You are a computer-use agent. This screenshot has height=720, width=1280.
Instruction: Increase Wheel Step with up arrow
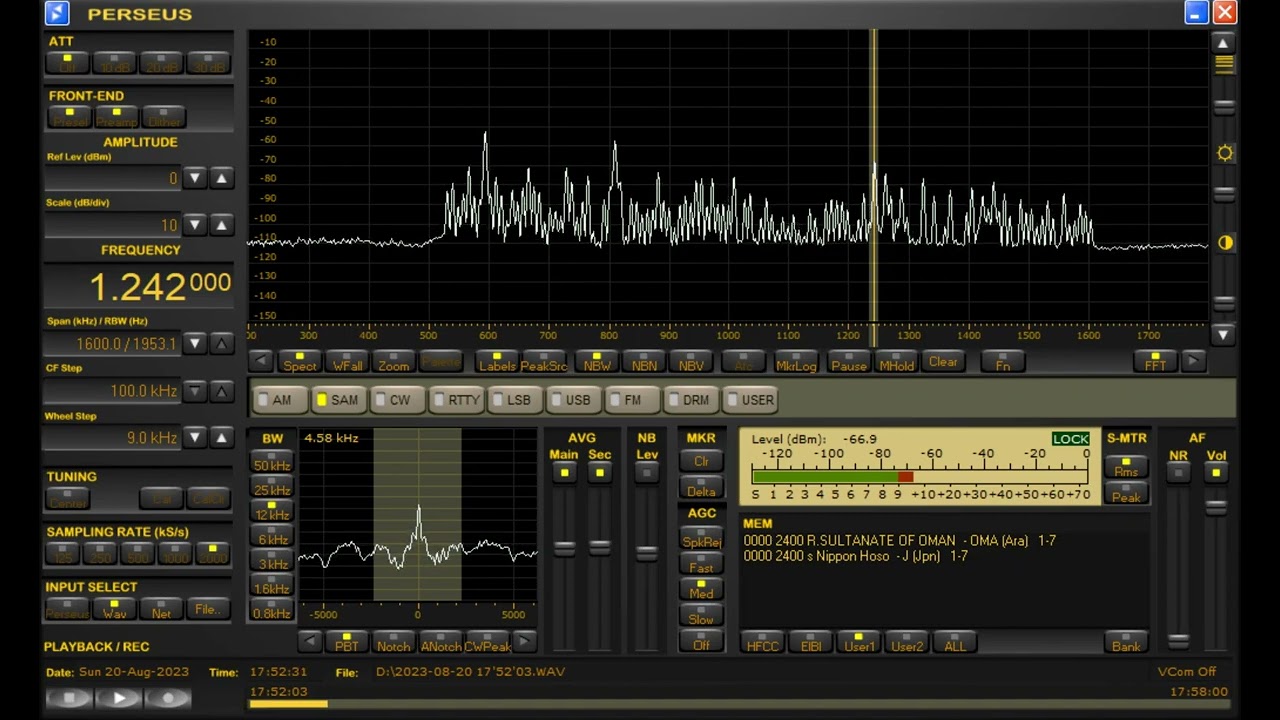click(222, 437)
